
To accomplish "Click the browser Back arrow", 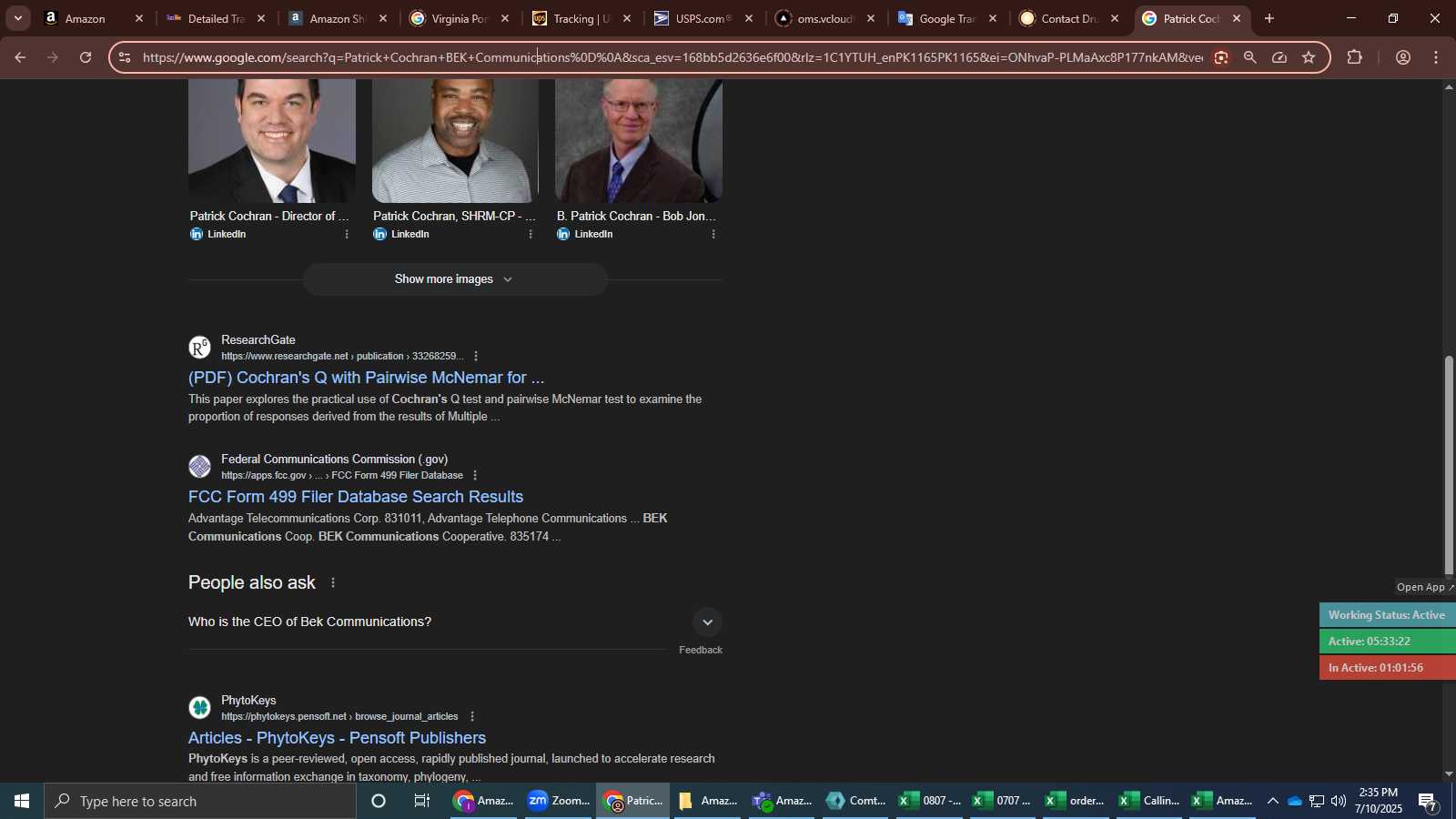I will [x=20, y=57].
